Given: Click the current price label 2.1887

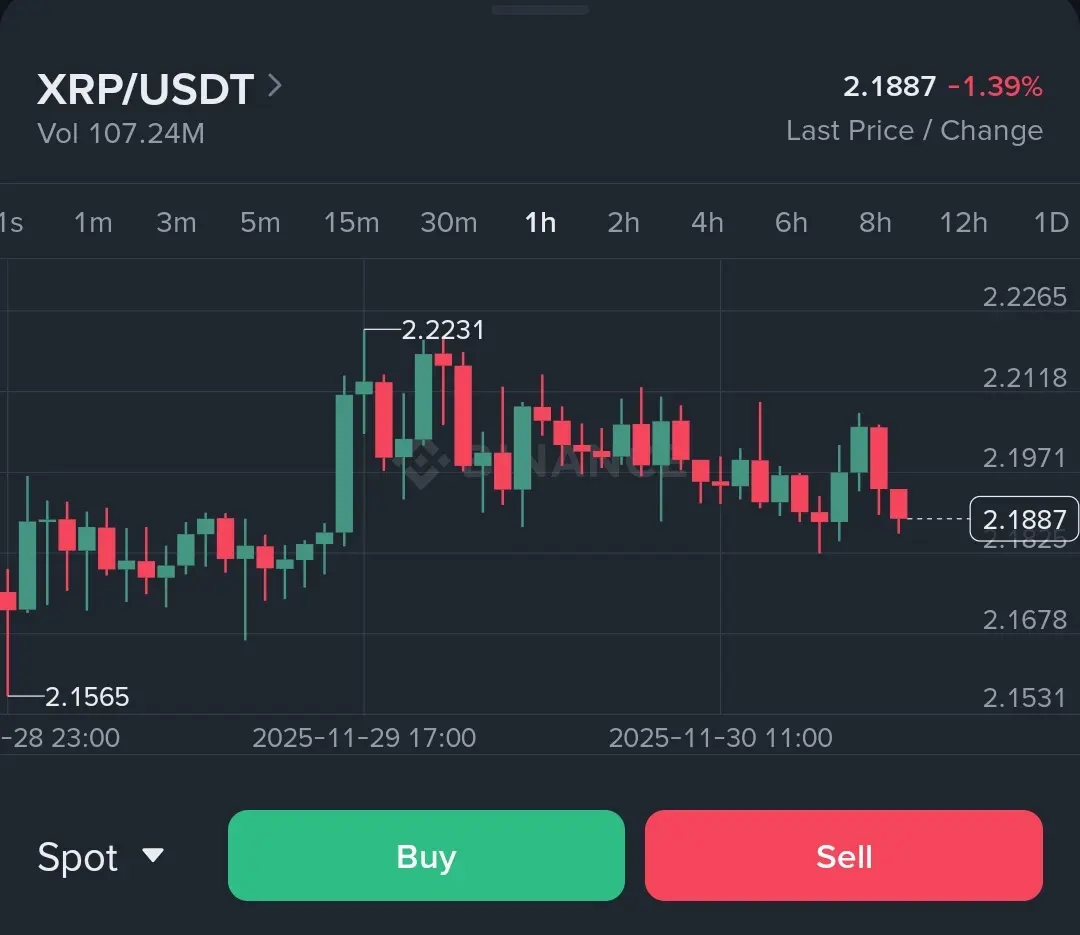Looking at the screenshot, I should click(1024, 520).
